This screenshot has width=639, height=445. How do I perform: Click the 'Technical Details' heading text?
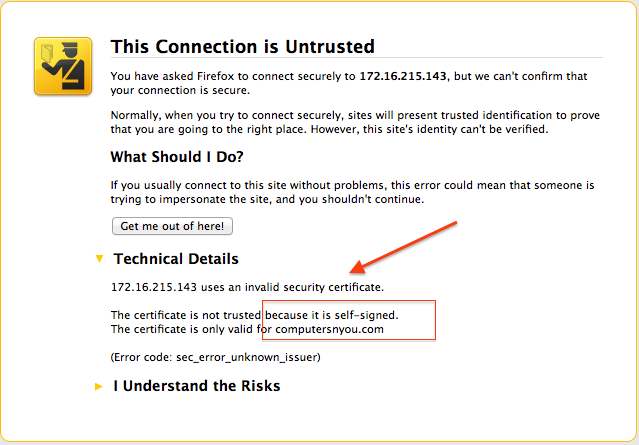pyautogui.click(x=176, y=259)
